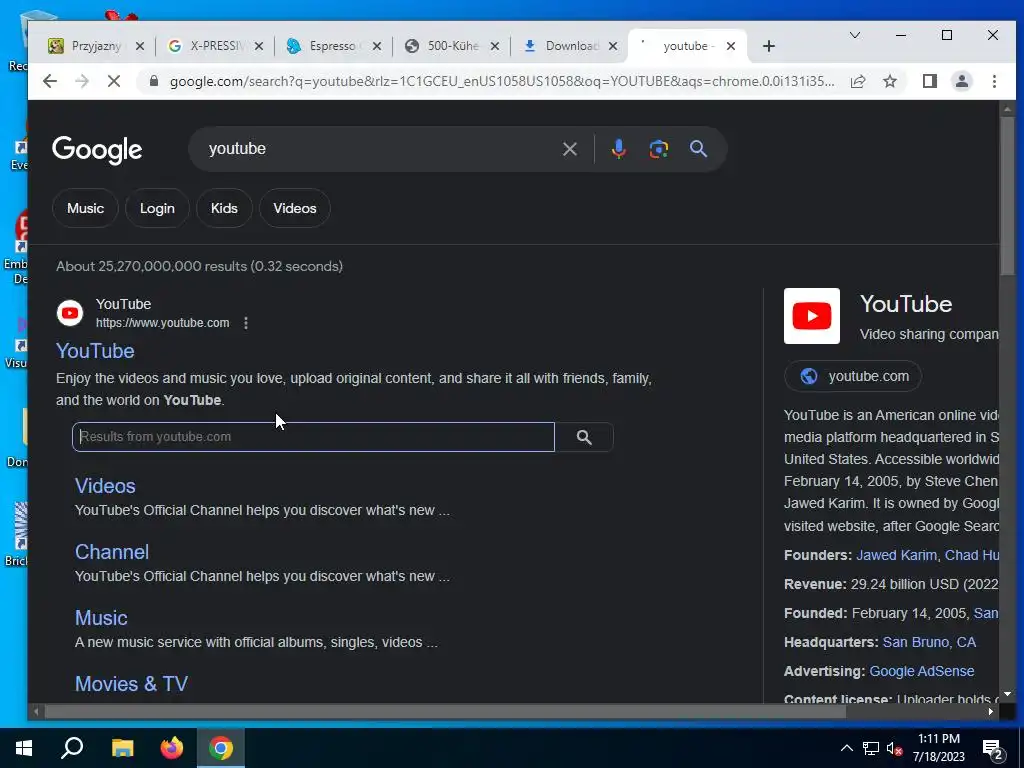The image size is (1024, 768).
Task: Click the YouTube logo in the knowledge panel
Action: point(812,316)
